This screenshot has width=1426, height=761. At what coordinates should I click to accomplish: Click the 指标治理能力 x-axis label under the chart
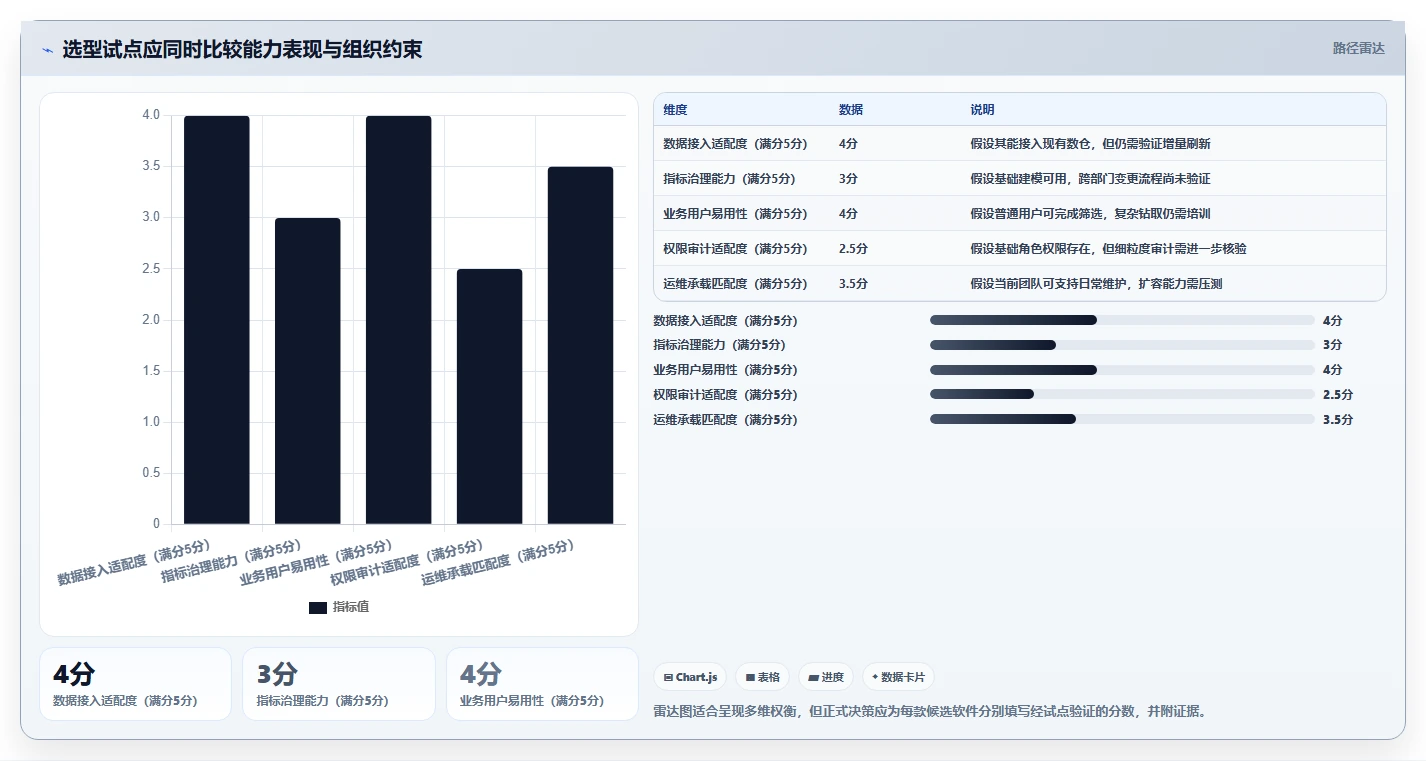231,561
